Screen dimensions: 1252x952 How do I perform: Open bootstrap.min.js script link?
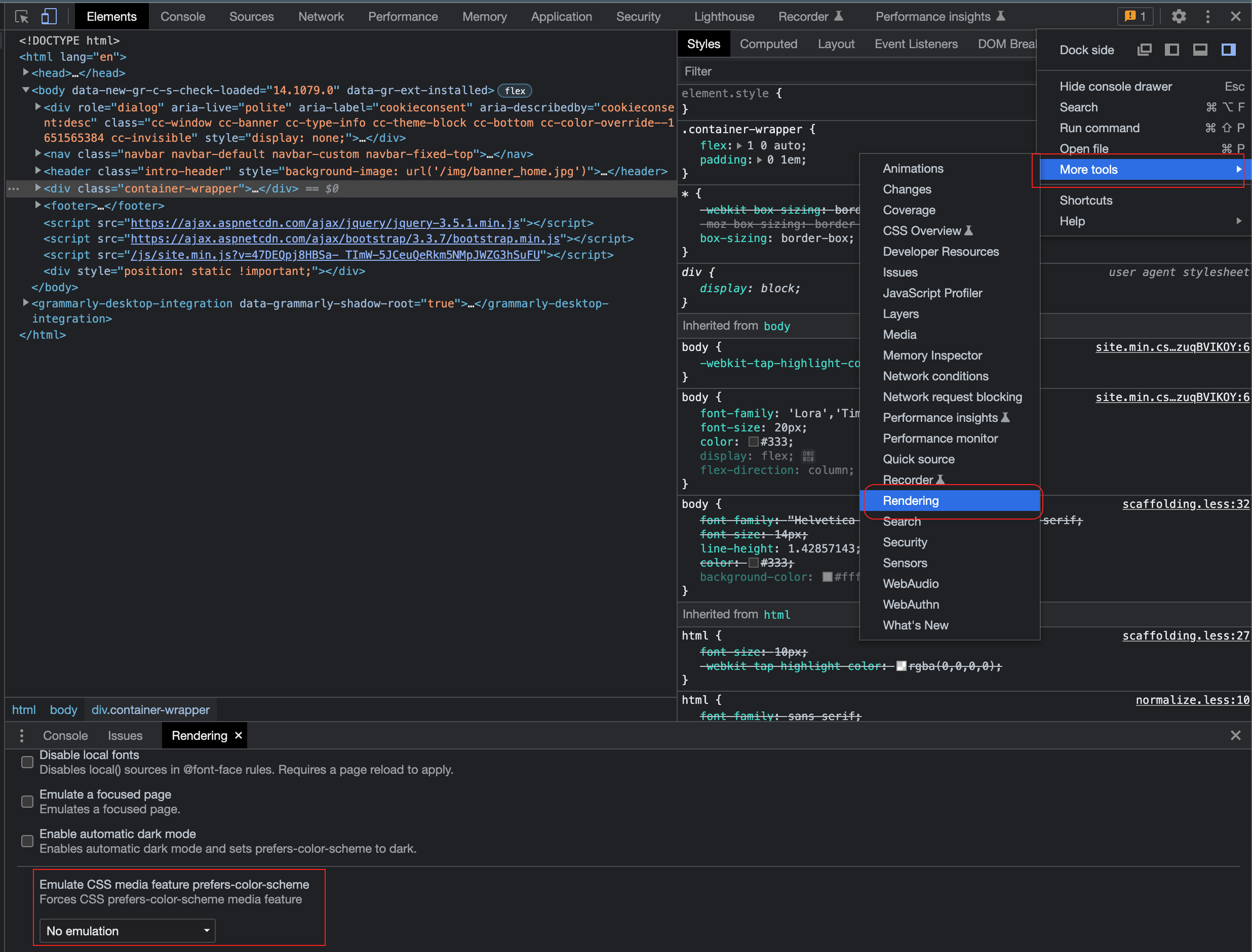point(345,239)
